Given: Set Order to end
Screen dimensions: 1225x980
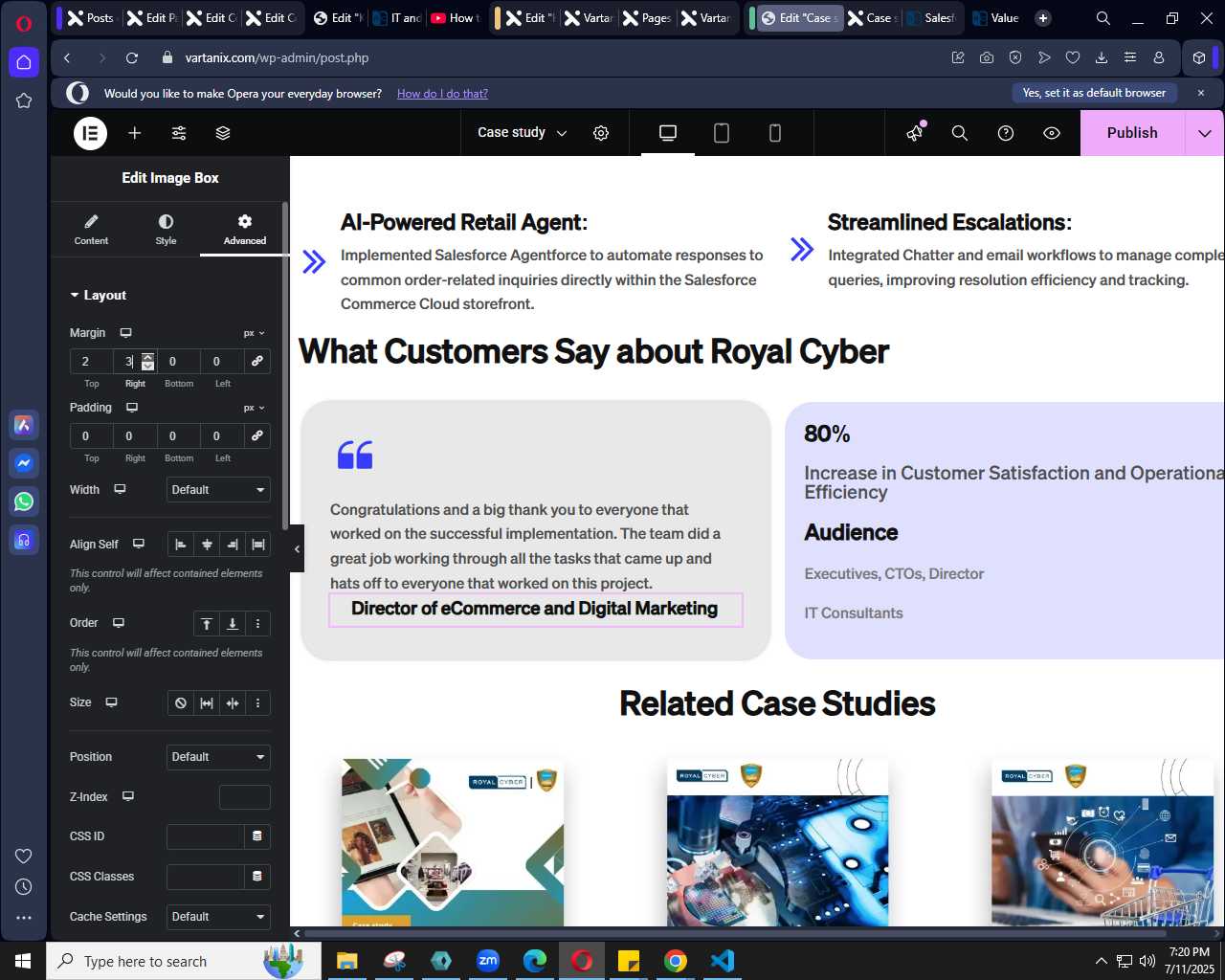Looking at the screenshot, I should tap(233, 624).
